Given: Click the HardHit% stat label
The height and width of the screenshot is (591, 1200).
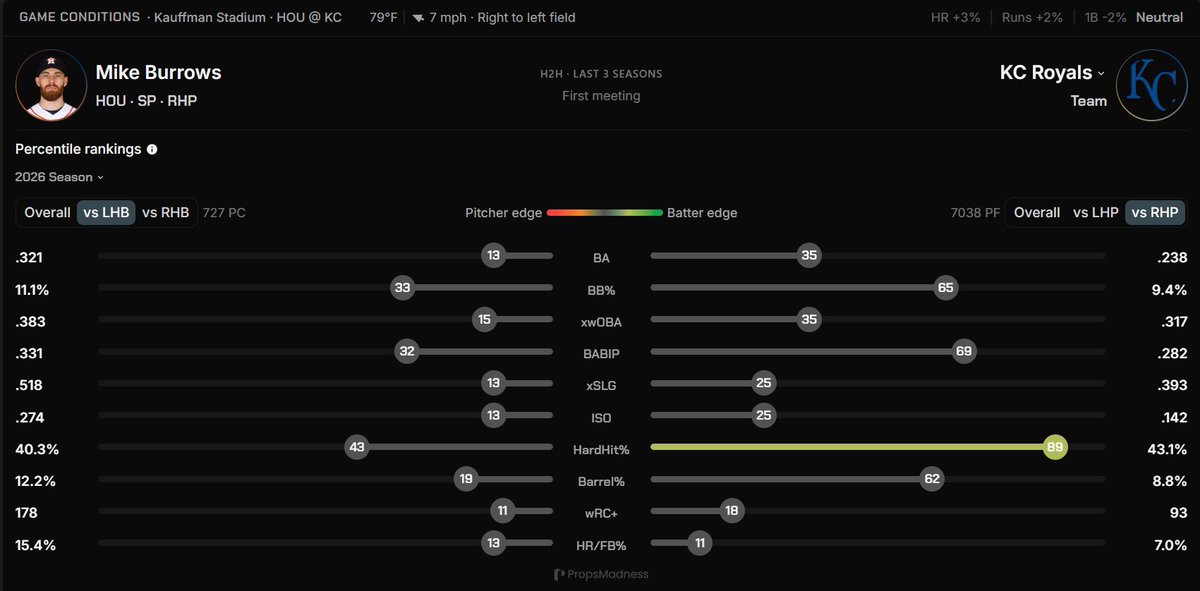Looking at the screenshot, I should (x=601, y=449).
